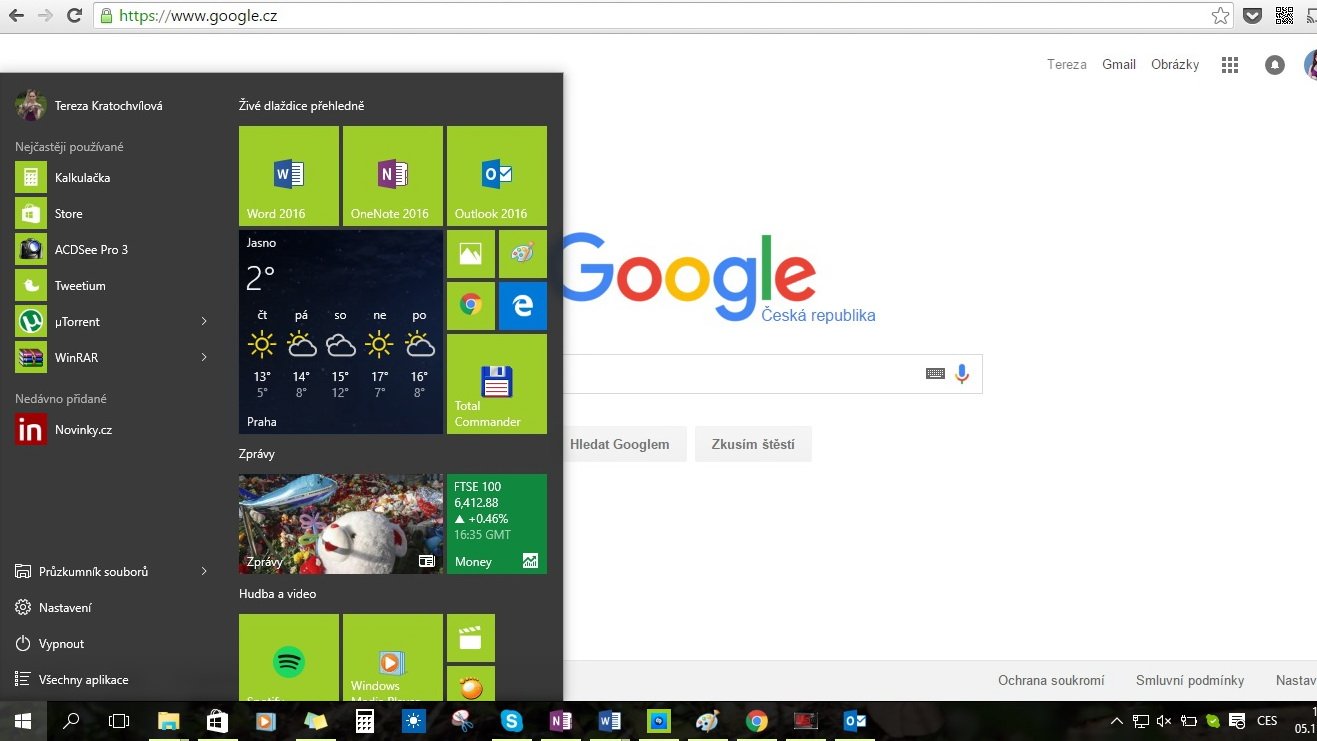Click Skype icon on the taskbar

512,720
